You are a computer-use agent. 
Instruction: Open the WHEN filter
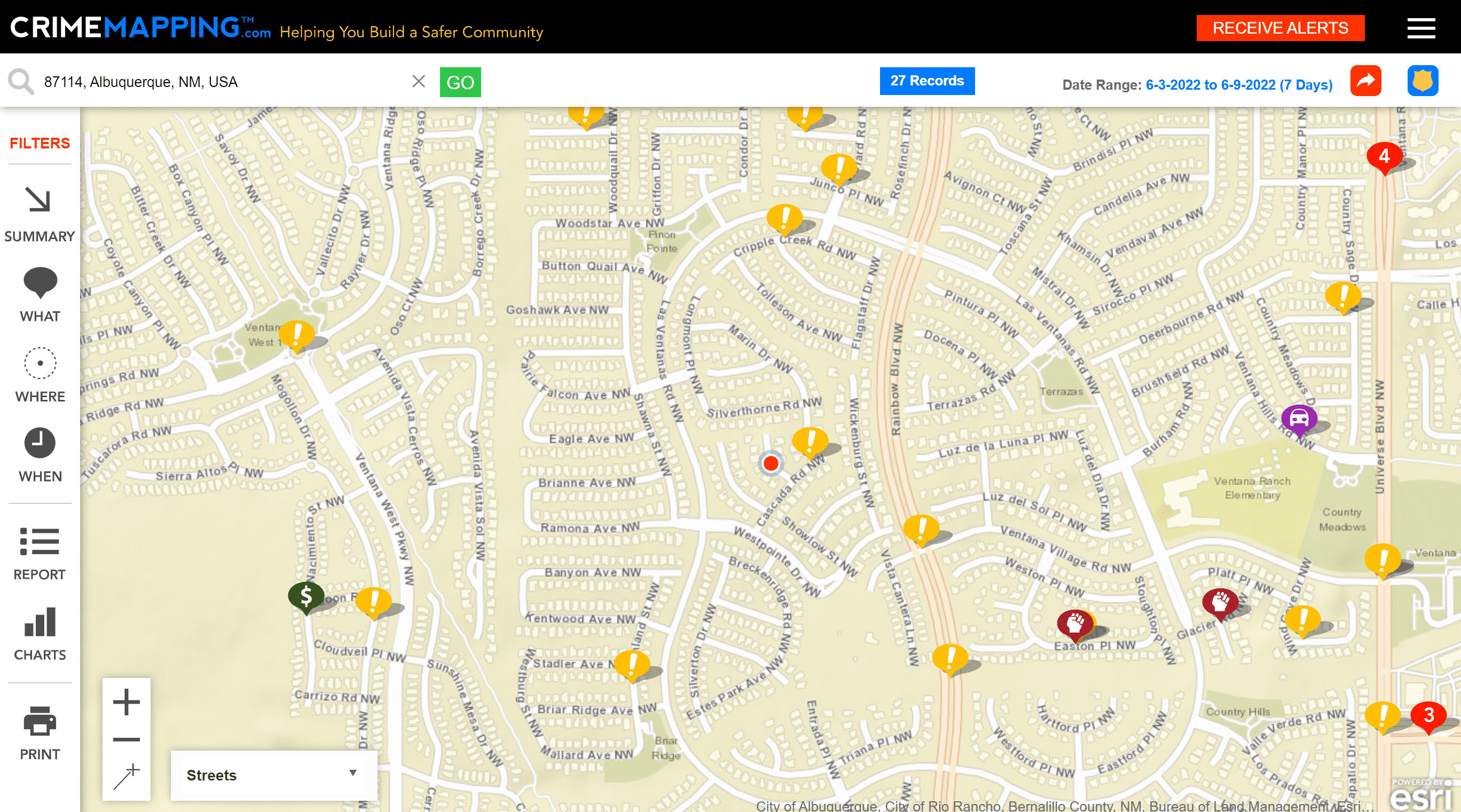(x=40, y=455)
